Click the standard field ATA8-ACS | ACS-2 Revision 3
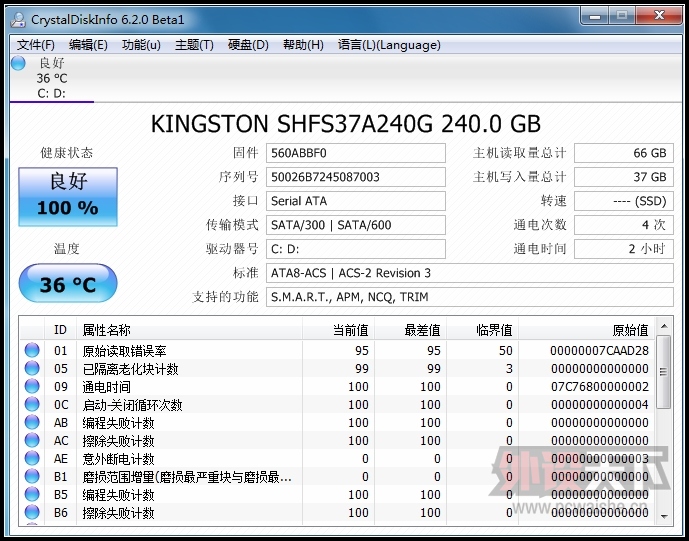This screenshot has height=541, width=689. pos(470,273)
